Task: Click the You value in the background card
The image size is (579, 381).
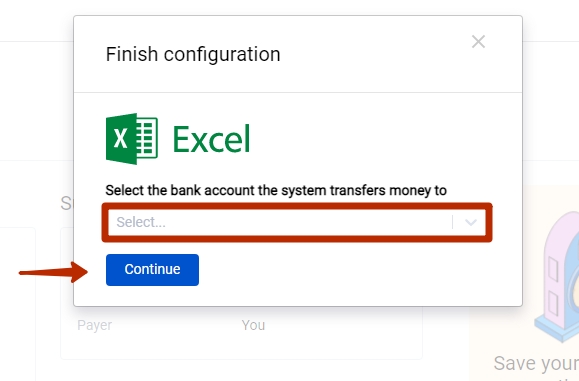Action: 253,325
